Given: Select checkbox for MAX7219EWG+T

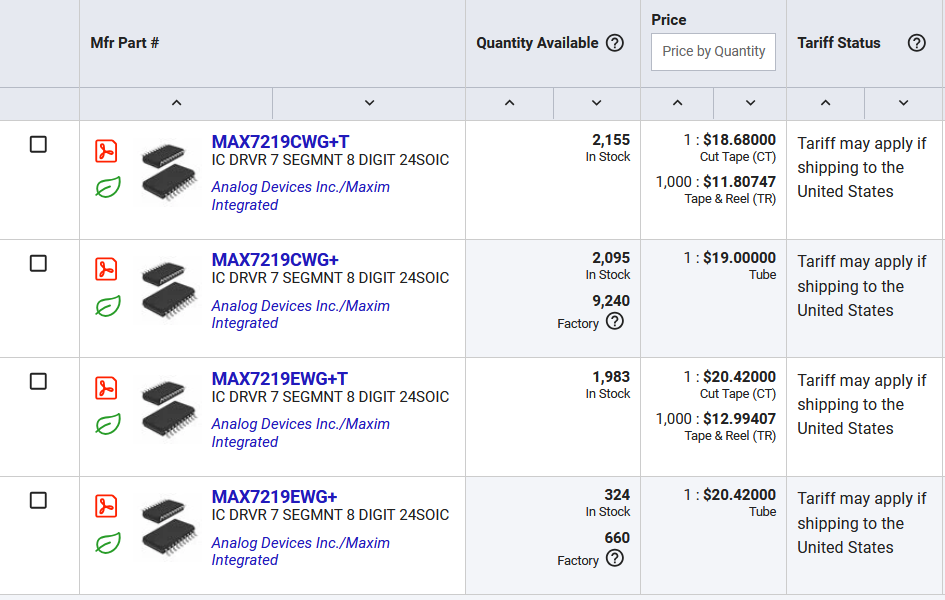Looking at the screenshot, I should 38,381.
